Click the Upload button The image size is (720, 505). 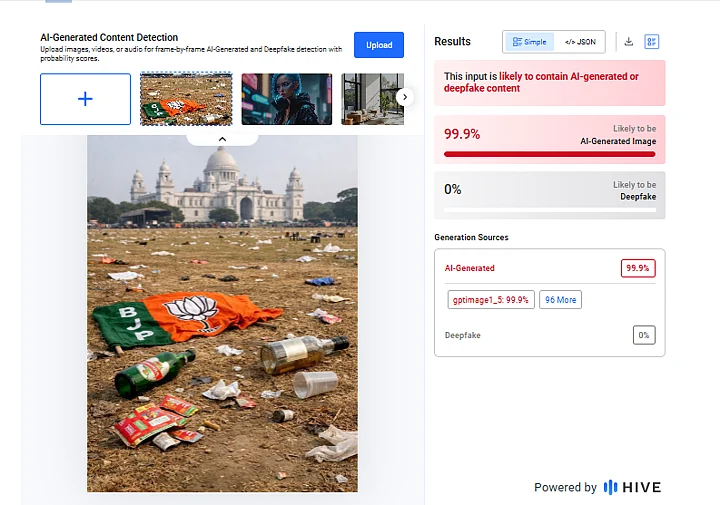tap(379, 45)
